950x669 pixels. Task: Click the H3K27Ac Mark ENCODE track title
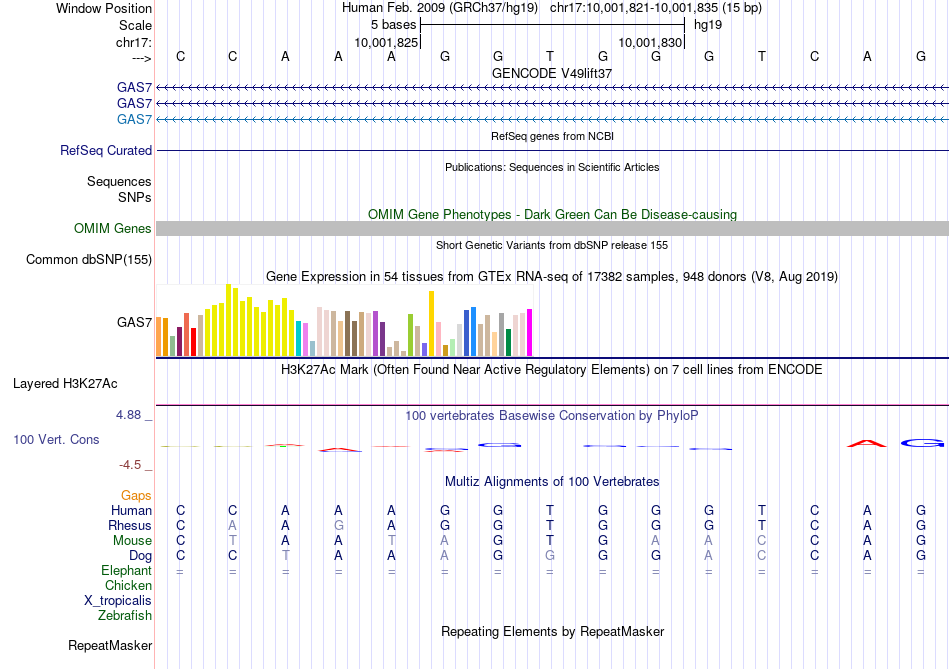point(552,370)
